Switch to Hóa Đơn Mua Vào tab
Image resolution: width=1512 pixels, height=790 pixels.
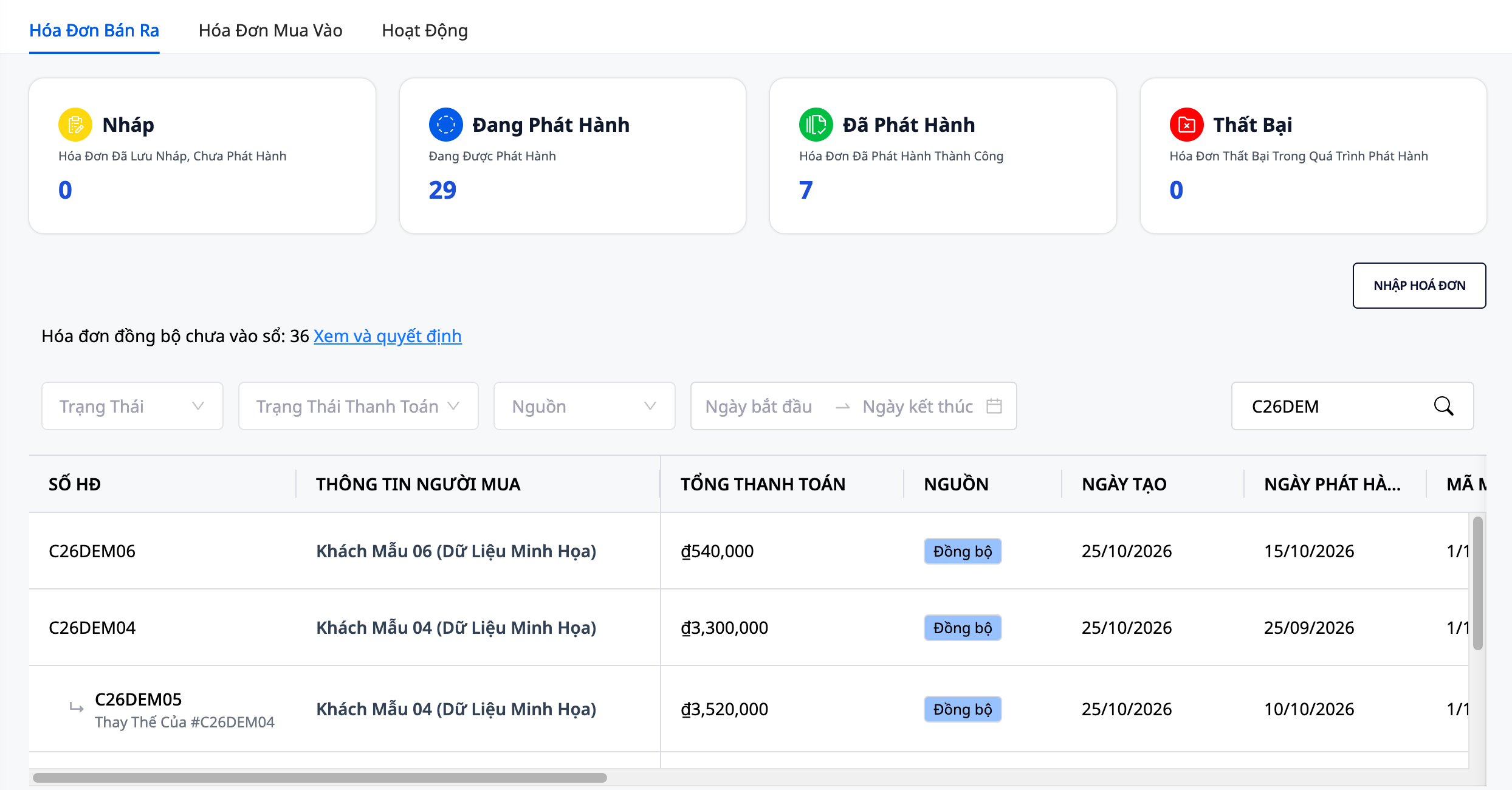tap(270, 30)
